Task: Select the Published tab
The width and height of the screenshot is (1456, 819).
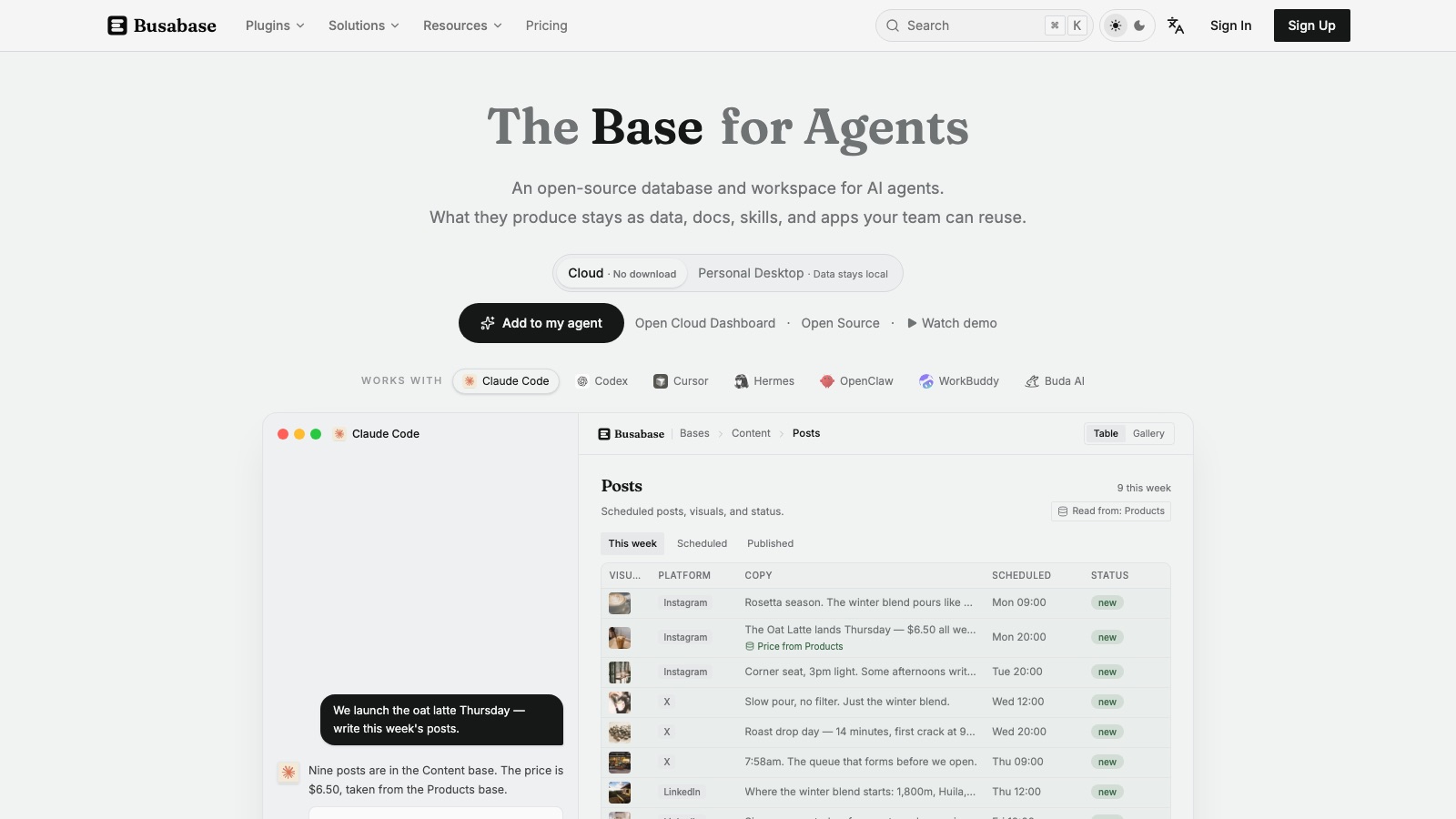Action: pyautogui.click(x=770, y=543)
